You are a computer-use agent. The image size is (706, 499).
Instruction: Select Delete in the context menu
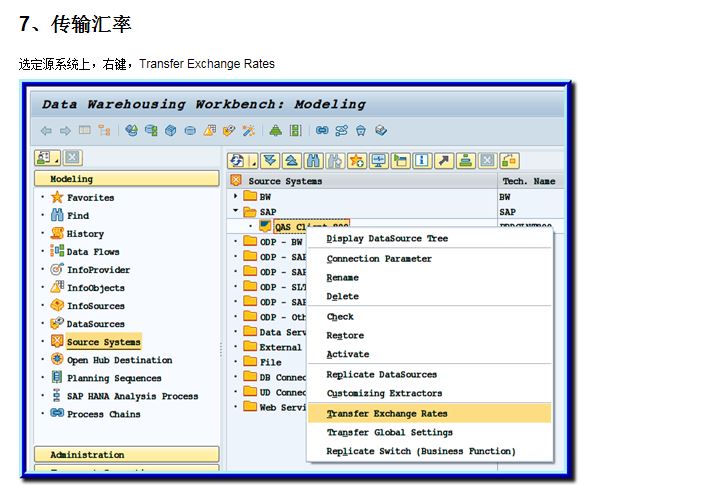click(342, 296)
